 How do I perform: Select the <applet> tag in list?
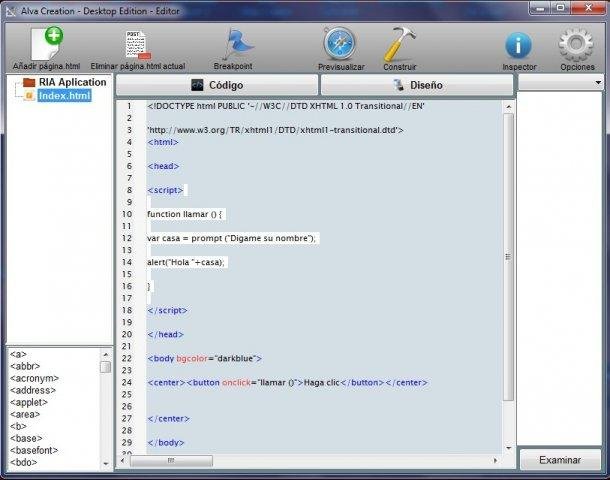click(x=28, y=403)
